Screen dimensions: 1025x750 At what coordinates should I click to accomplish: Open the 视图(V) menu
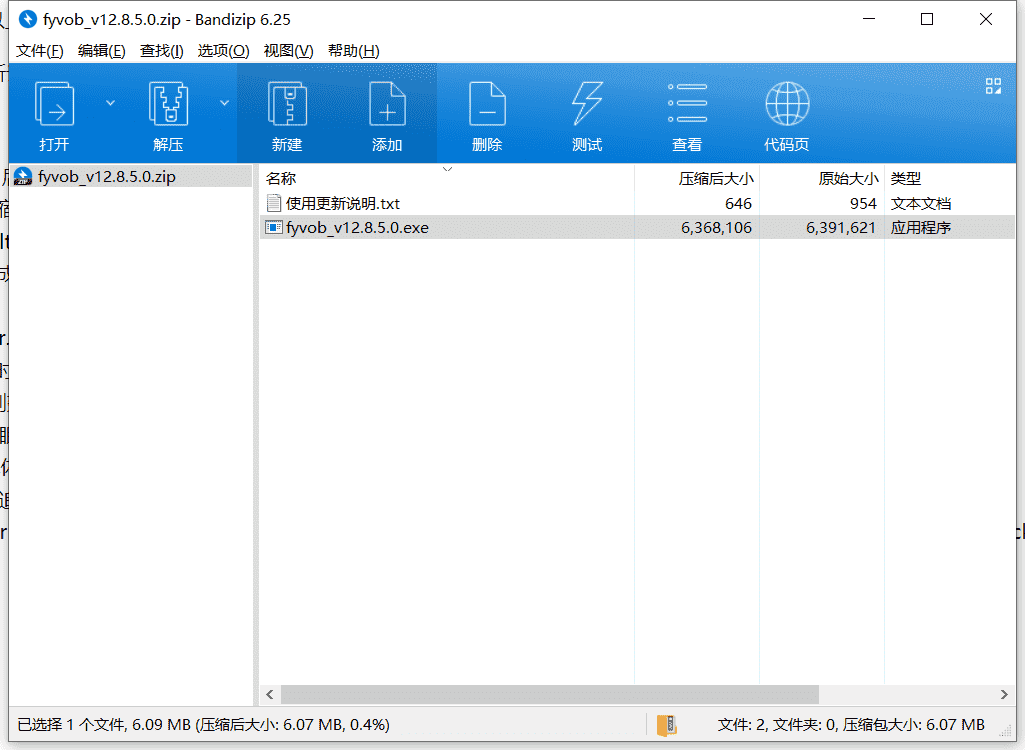tap(288, 51)
